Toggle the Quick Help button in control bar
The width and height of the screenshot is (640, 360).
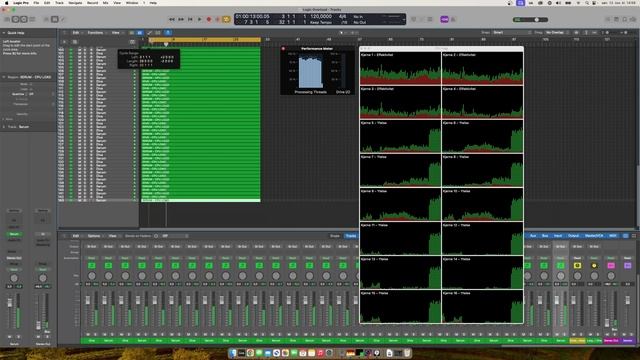tap(24, 19)
